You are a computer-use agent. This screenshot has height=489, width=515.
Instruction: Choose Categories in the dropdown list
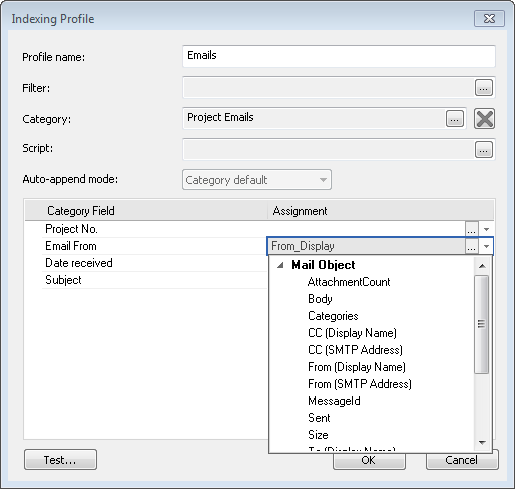[x=333, y=316]
